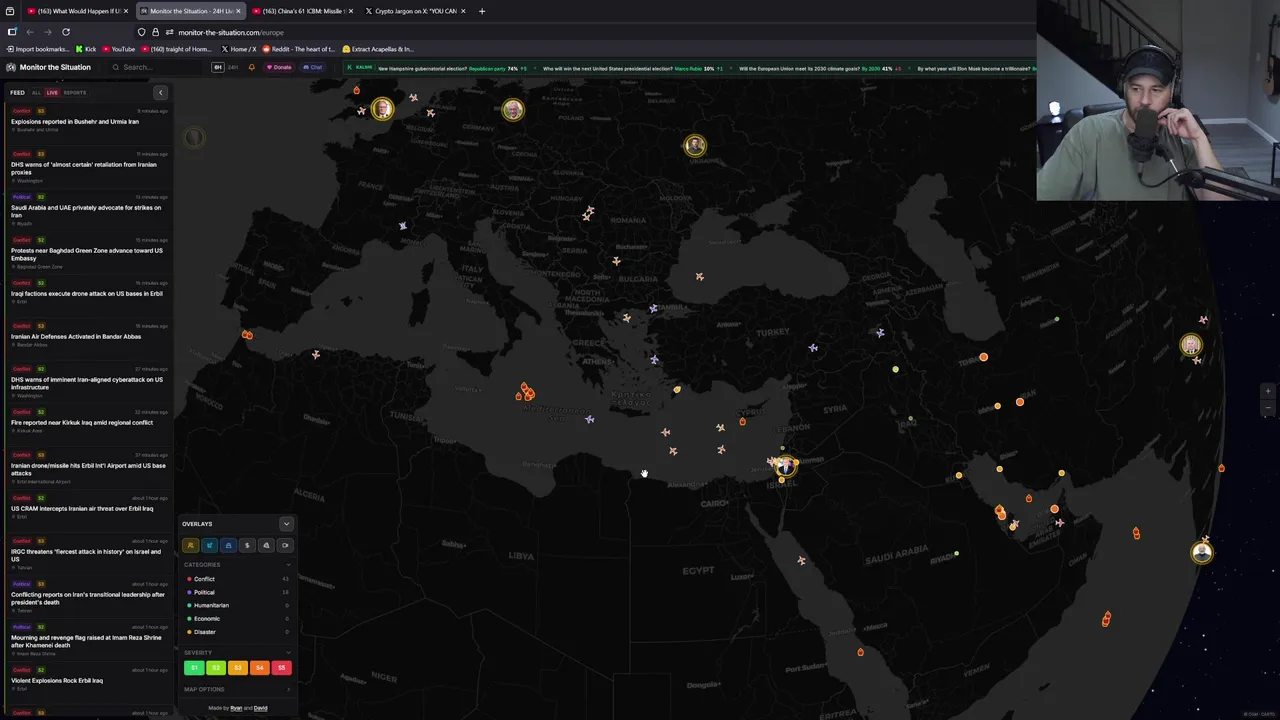This screenshot has height=720, width=1280.
Task: Click leader portrait marker over Israel
Action: (x=787, y=466)
